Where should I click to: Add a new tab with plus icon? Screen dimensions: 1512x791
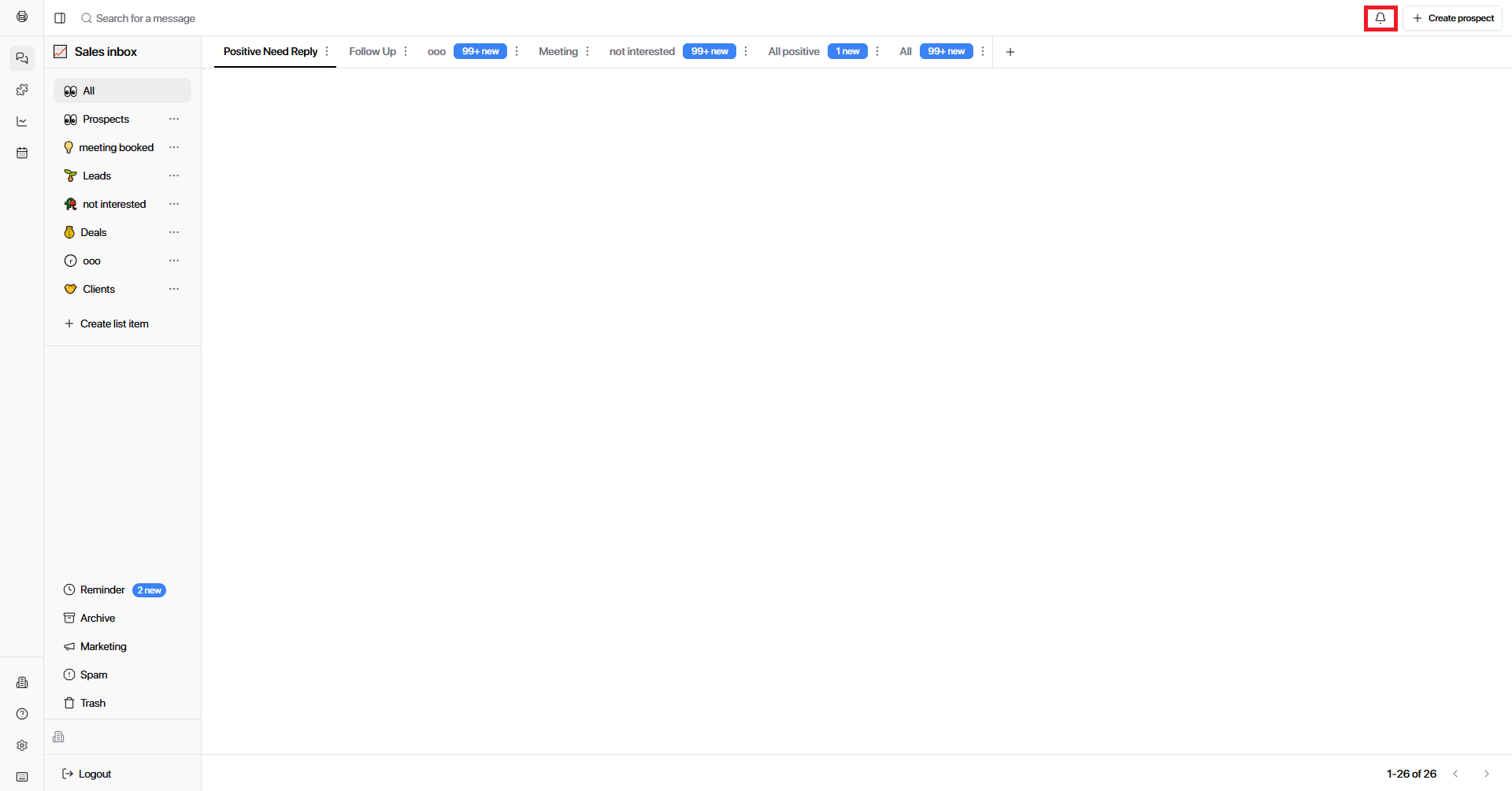coord(1010,52)
